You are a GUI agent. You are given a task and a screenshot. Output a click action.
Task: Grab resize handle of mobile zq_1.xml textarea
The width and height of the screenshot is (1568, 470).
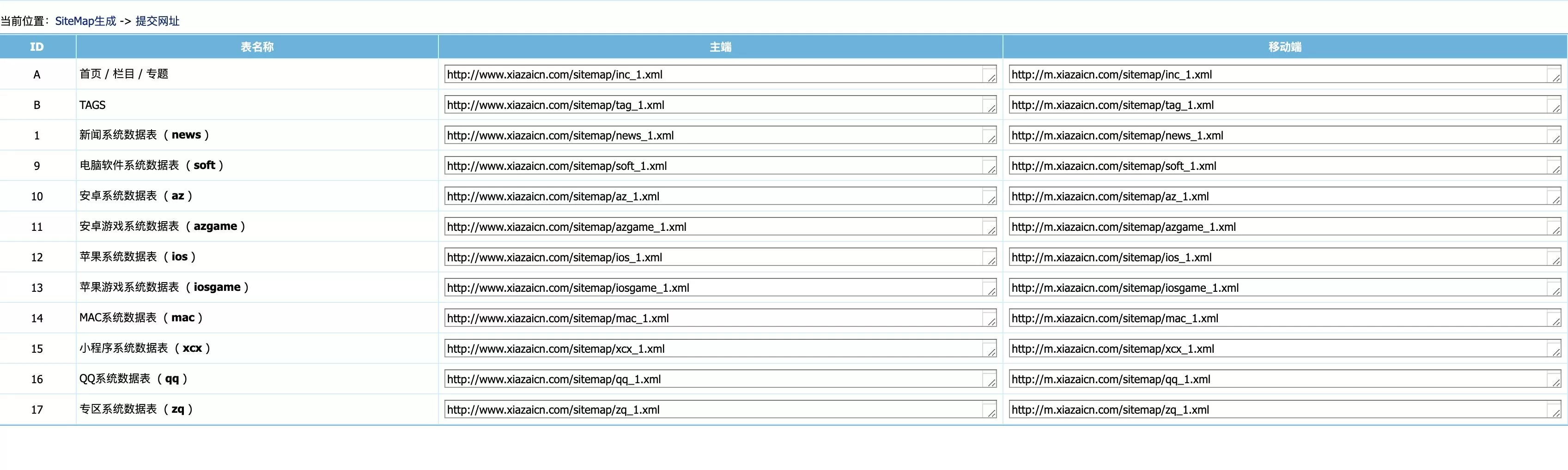[x=1556, y=414]
